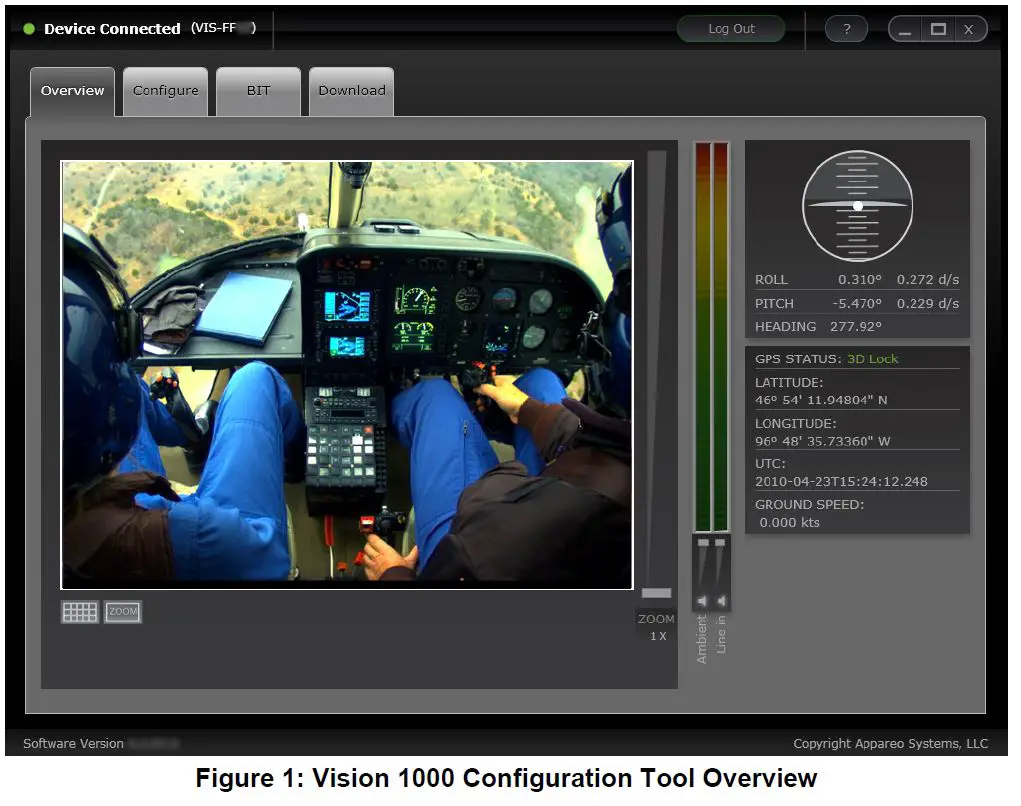Screen dimensions: 1021x806
Task: Click the green Device Connected status indicator
Action: [x=29, y=29]
